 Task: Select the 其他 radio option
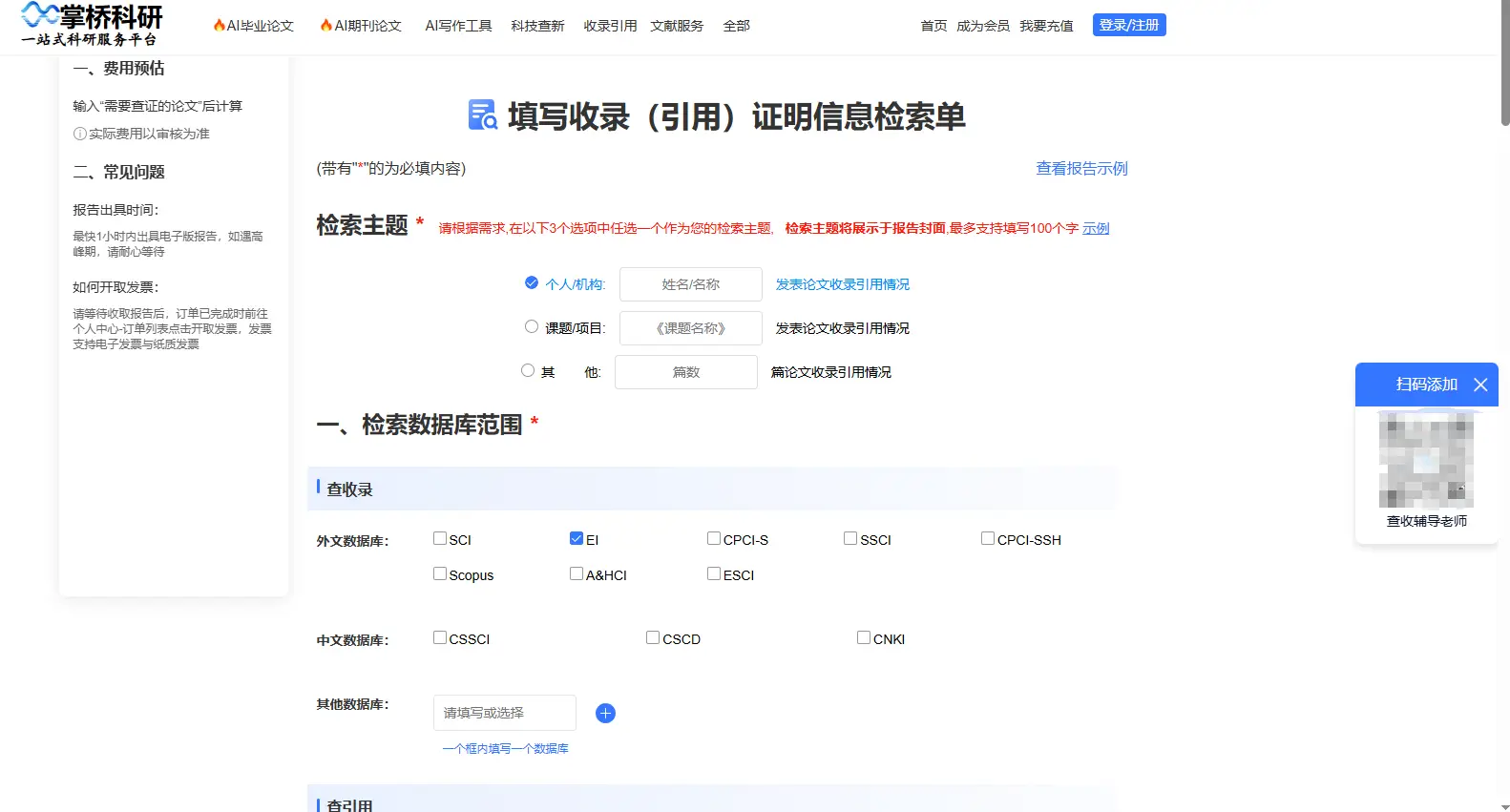point(528,370)
